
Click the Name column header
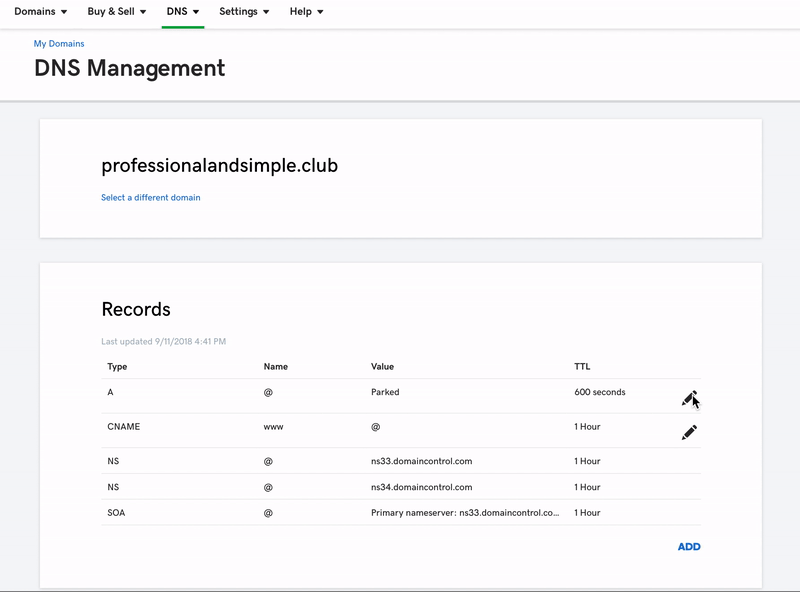point(276,366)
